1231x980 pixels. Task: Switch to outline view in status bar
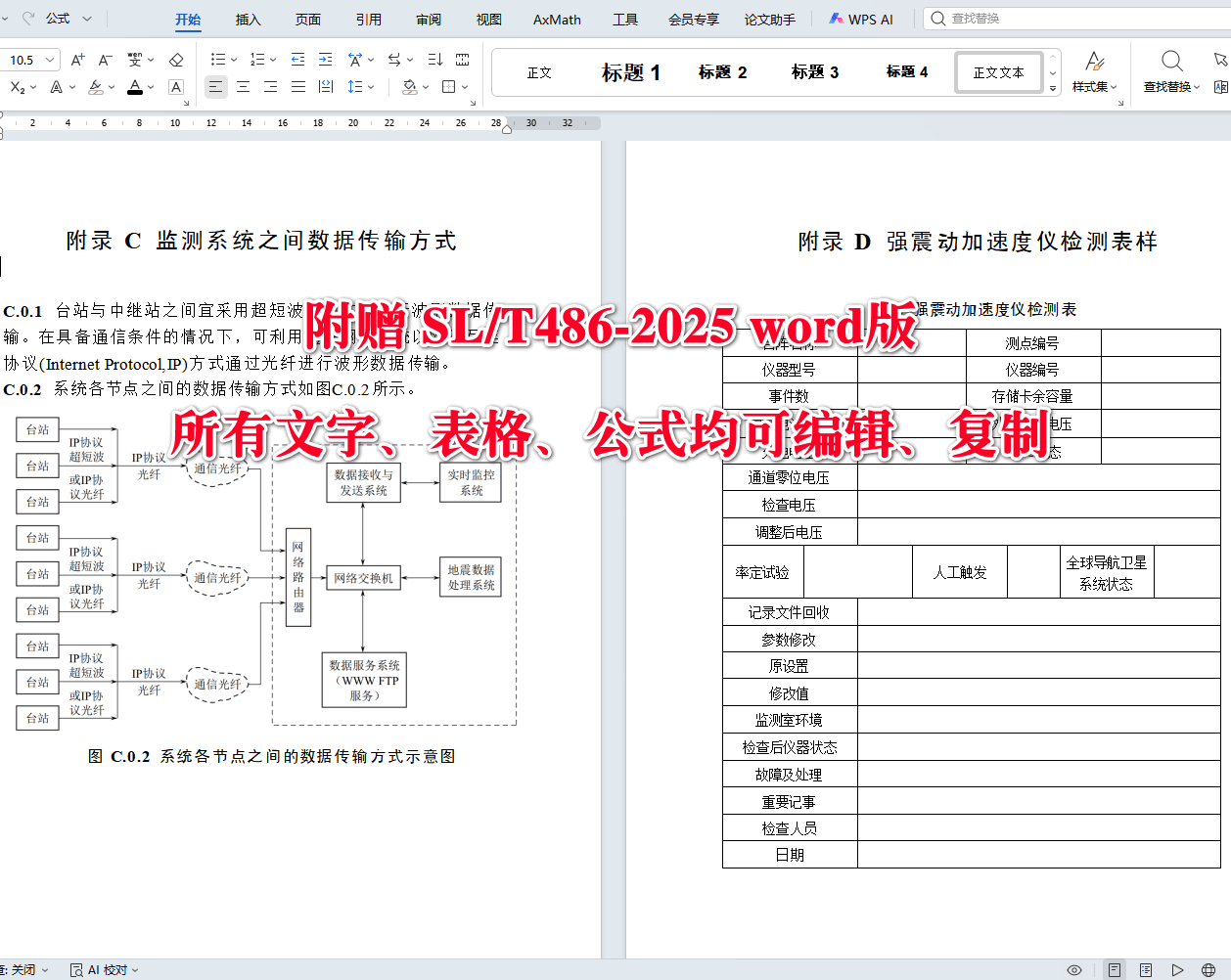[x=1146, y=970]
